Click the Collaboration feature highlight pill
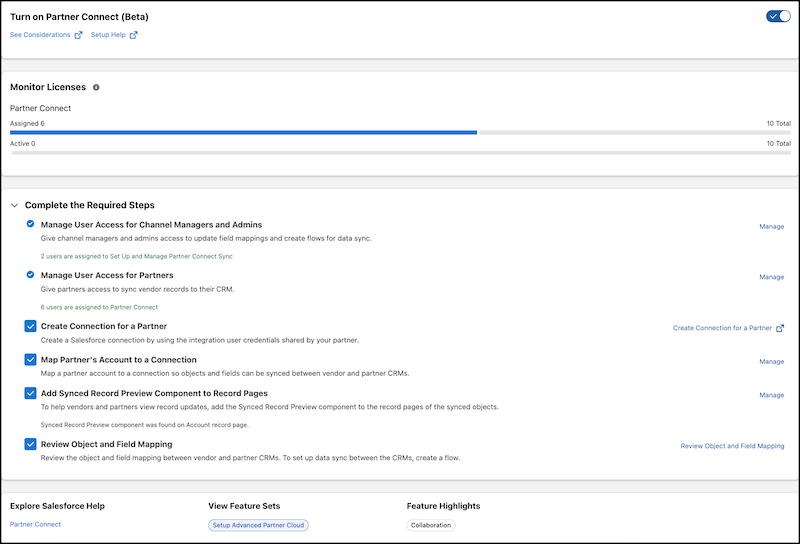Image resolution: width=800 pixels, height=544 pixels. [431, 525]
